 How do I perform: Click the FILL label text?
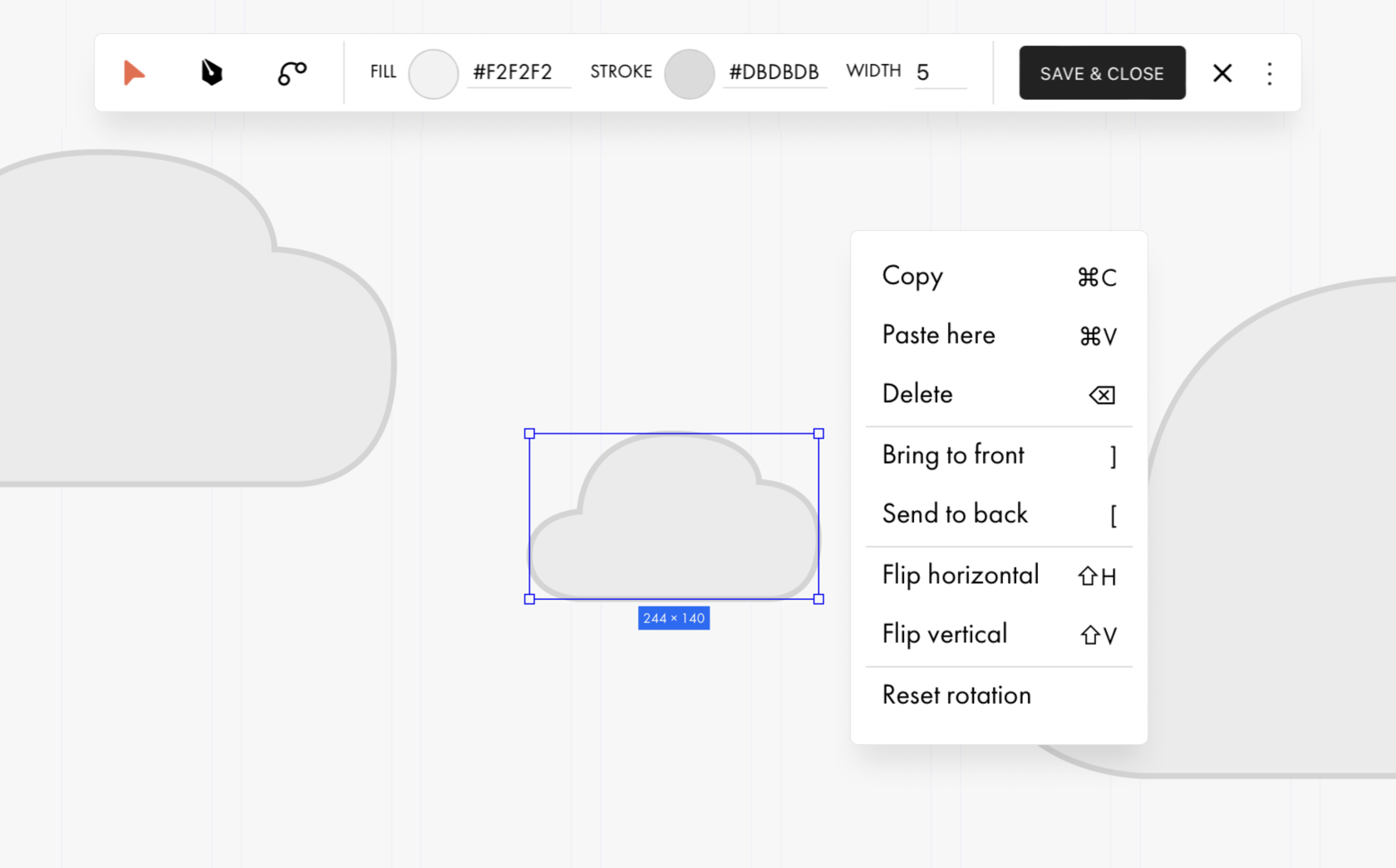[x=383, y=72]
